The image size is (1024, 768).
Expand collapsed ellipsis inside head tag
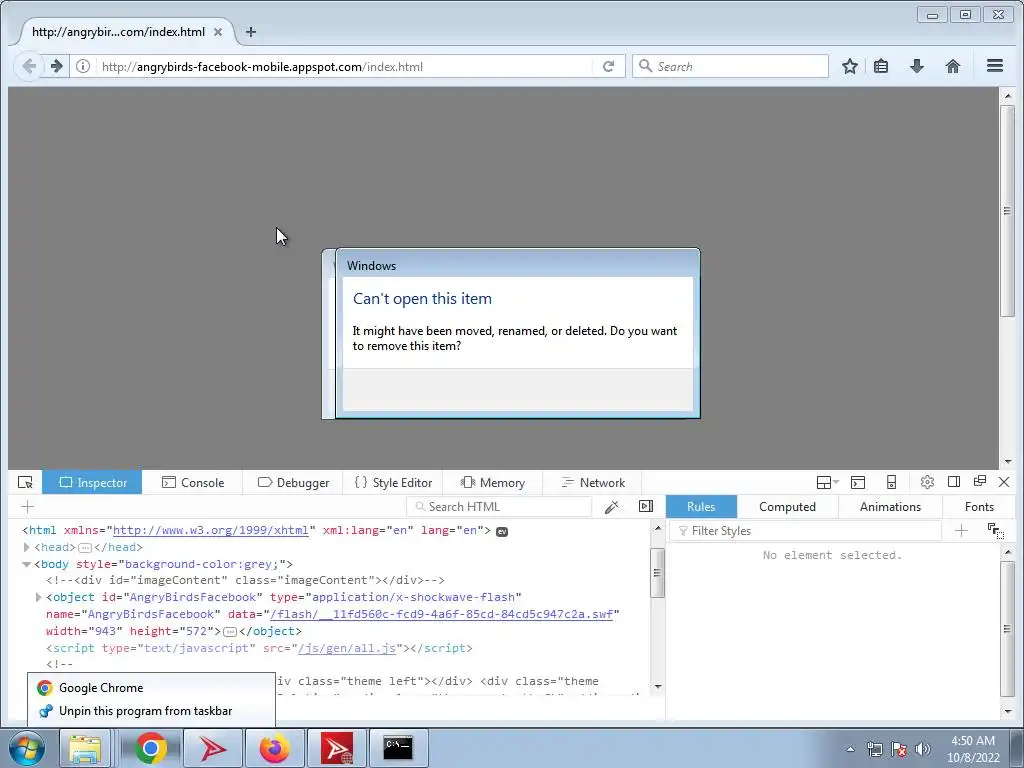[x=85, y=547]
